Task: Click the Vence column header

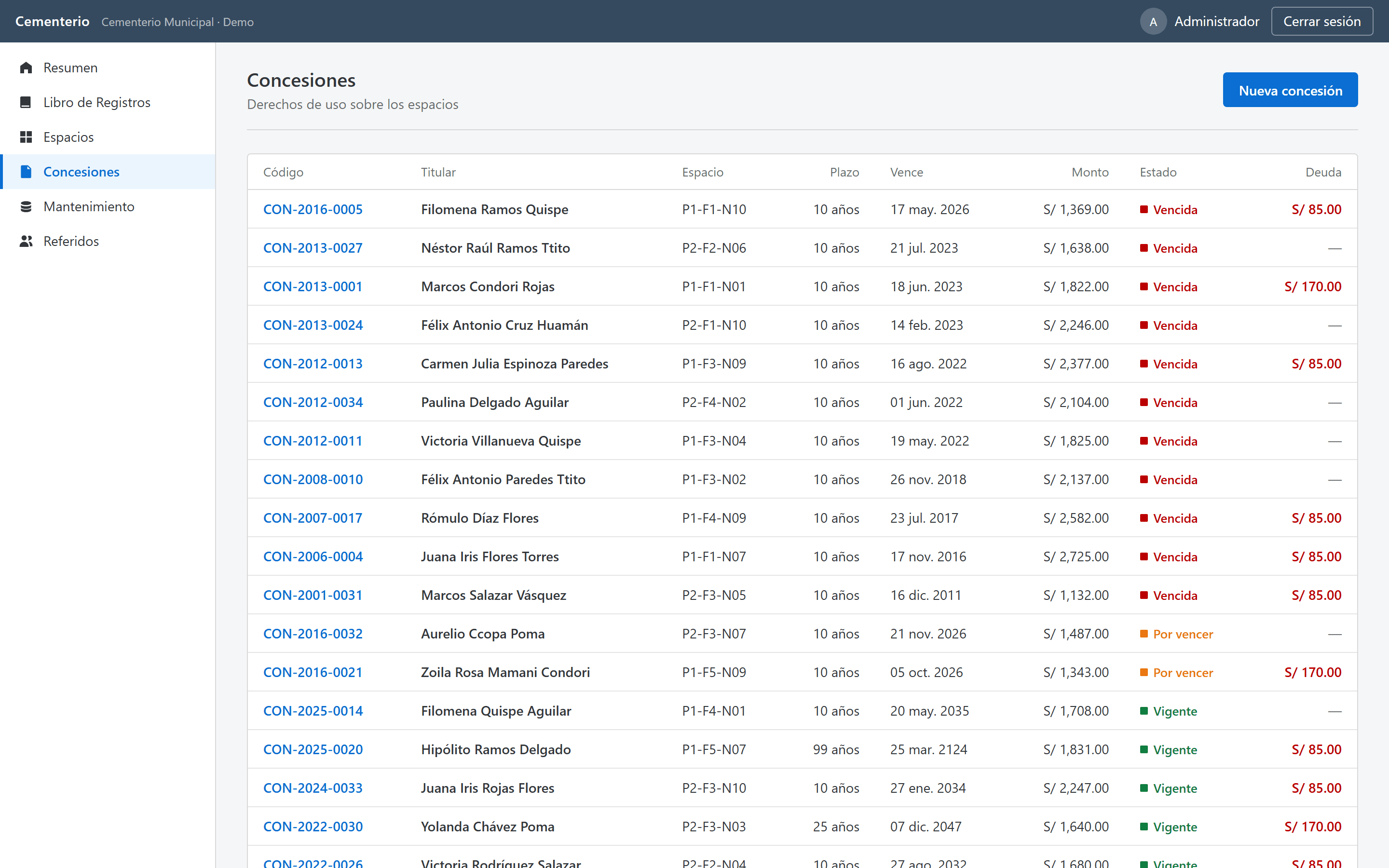Action: (x=906, y=172)
